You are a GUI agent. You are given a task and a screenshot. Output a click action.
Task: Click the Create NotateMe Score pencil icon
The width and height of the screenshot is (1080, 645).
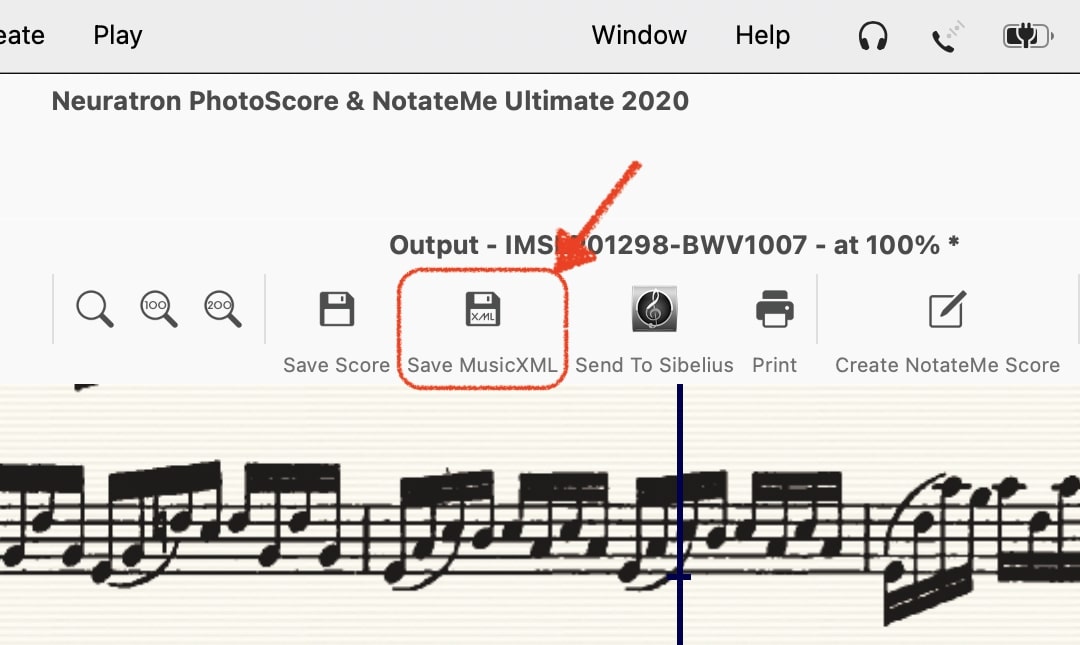(947, 310)
